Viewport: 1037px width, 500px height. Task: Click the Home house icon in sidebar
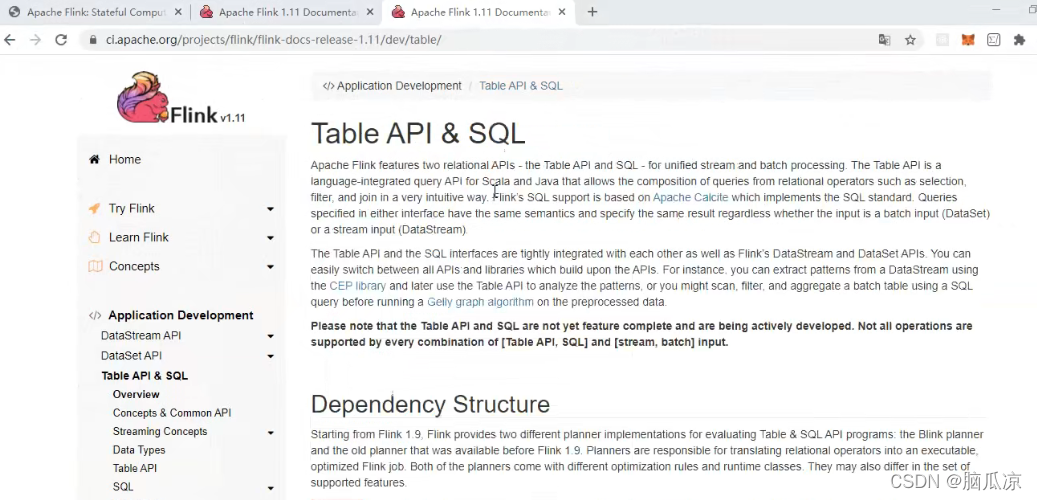(95, 159)
